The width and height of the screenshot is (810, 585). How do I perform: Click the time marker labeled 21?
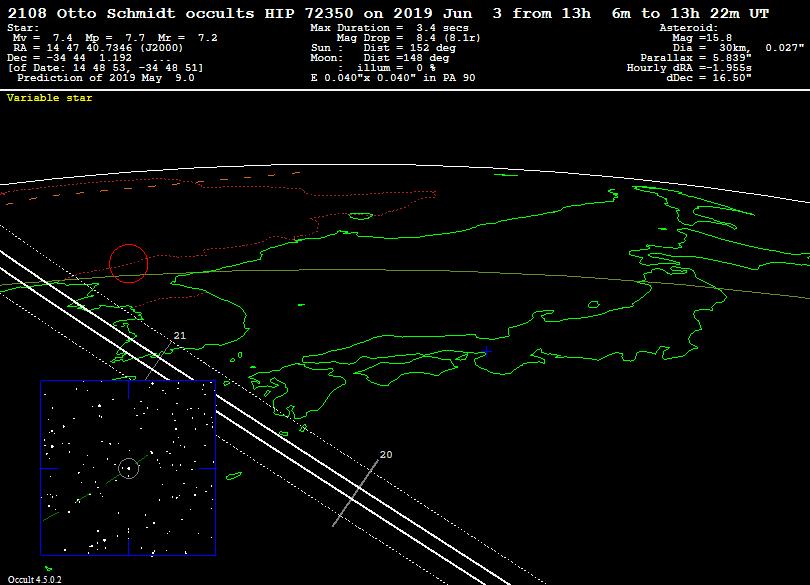tap(179, 335)
